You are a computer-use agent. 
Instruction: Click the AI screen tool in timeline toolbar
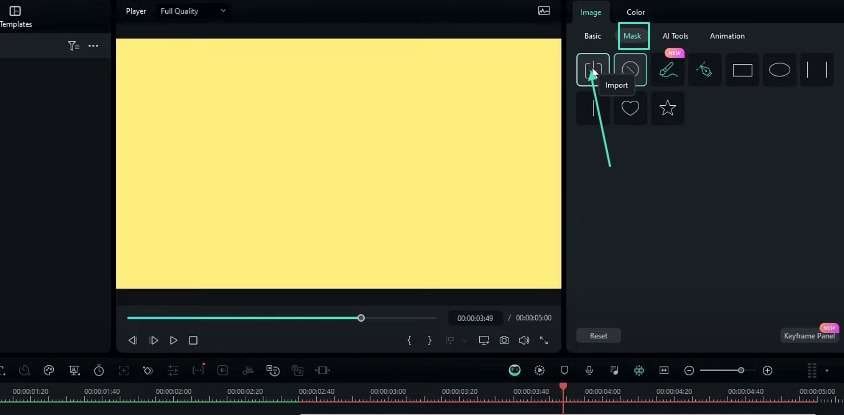tap(74, 370)
